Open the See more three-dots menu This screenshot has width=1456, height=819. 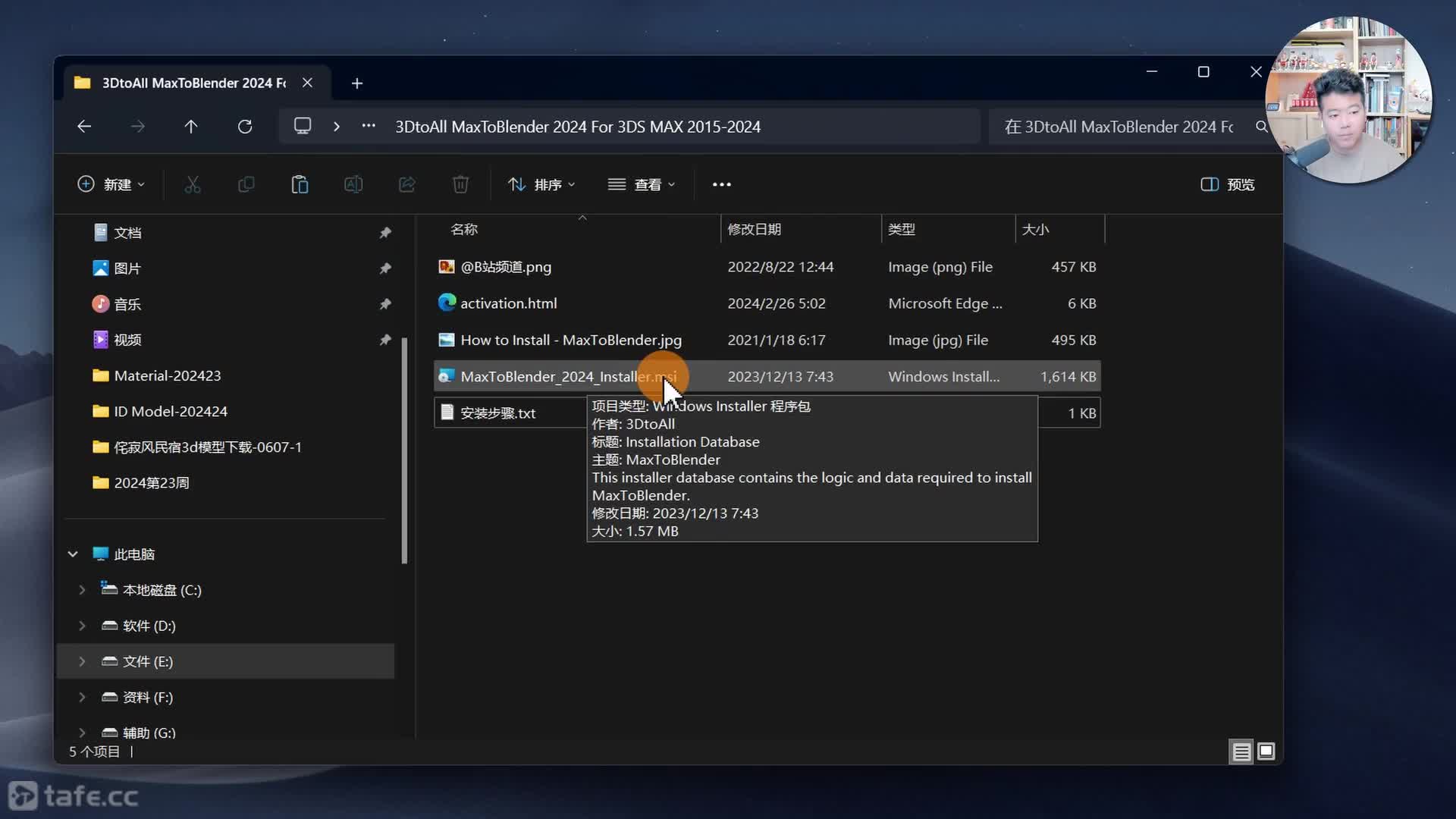click(x=721, y=184)
